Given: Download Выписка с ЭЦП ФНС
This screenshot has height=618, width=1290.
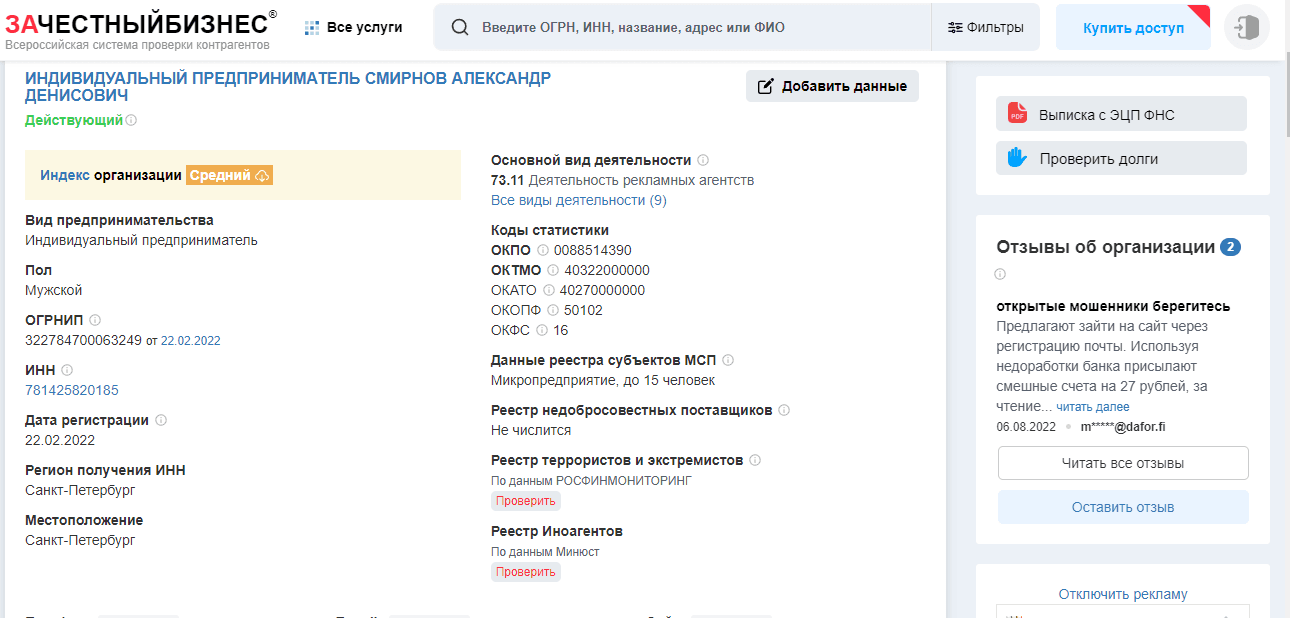Looking at the screenshot, I should (1120, 114).
